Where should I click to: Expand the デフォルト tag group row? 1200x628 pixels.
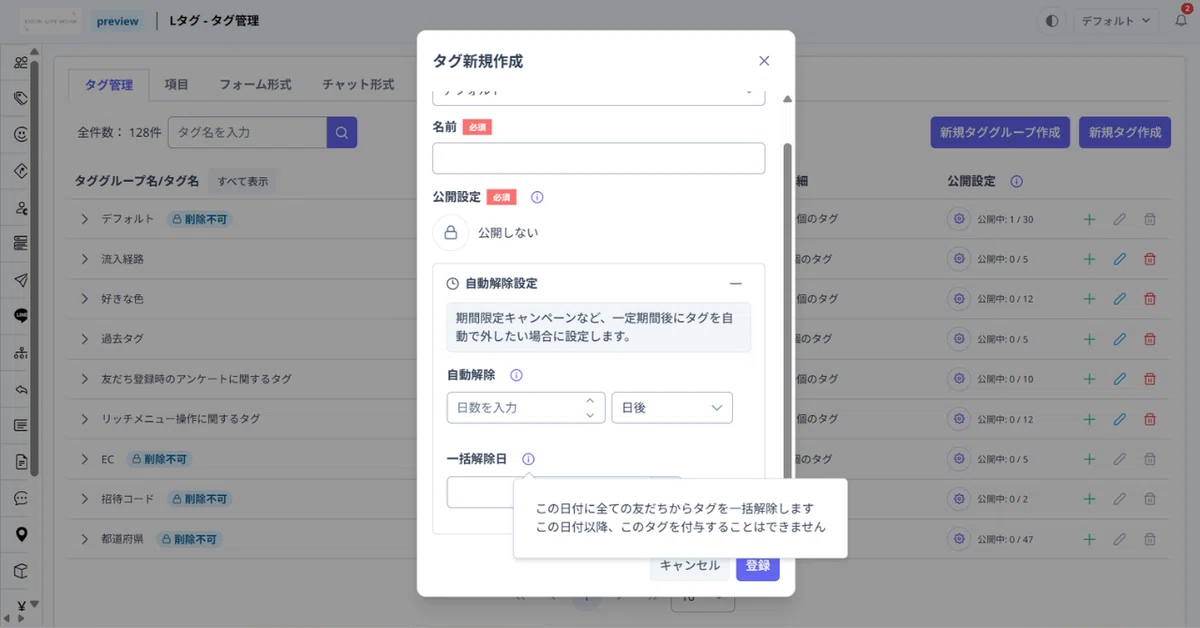(x=85, y=218)
